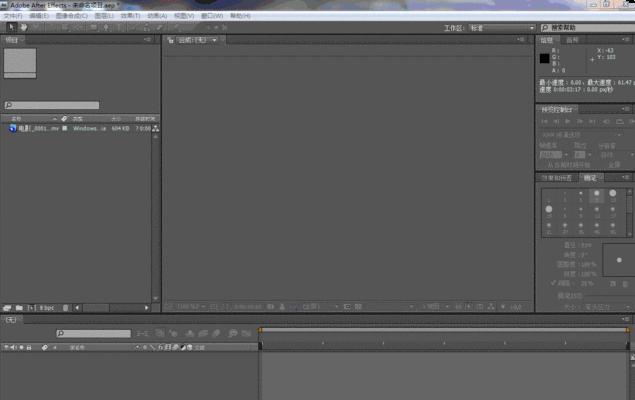Toggle the lock column icon in timeline header
Viewport: 635px width, 400px height.
pos(31,347)
